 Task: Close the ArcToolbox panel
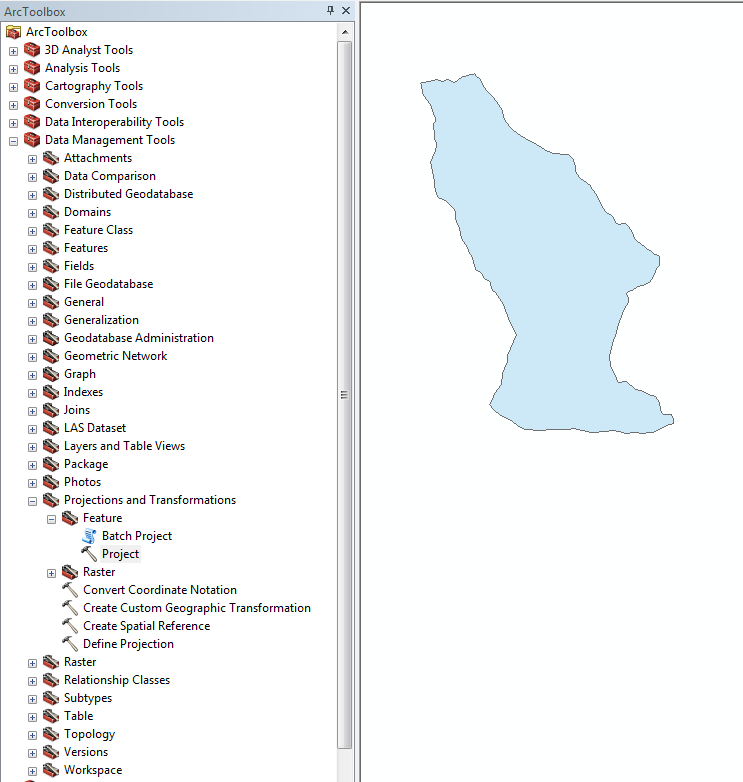point(346,10)
